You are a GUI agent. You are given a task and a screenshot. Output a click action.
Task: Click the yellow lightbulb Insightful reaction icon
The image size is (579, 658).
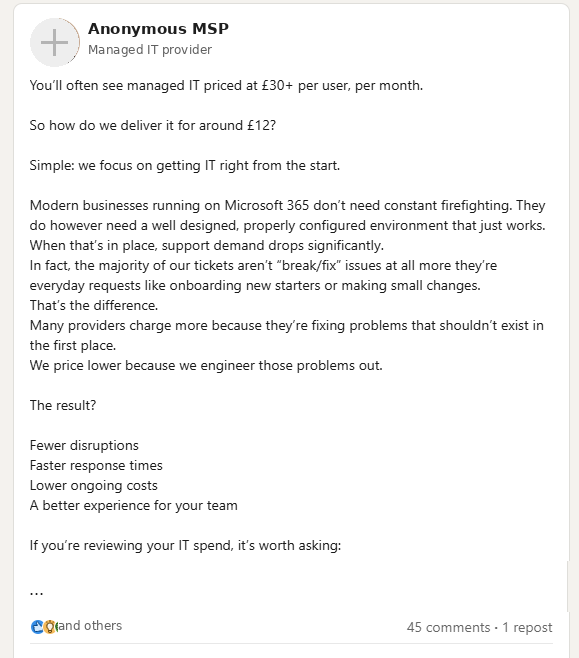pos(50,627)
